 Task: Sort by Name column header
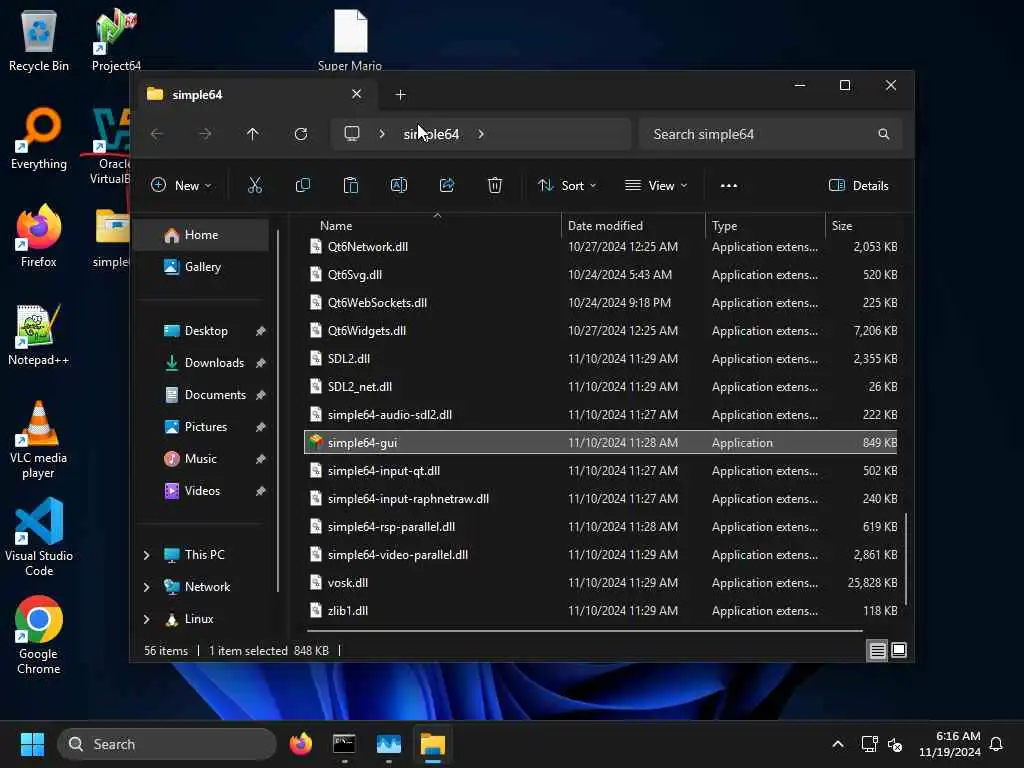click(433, 226)
